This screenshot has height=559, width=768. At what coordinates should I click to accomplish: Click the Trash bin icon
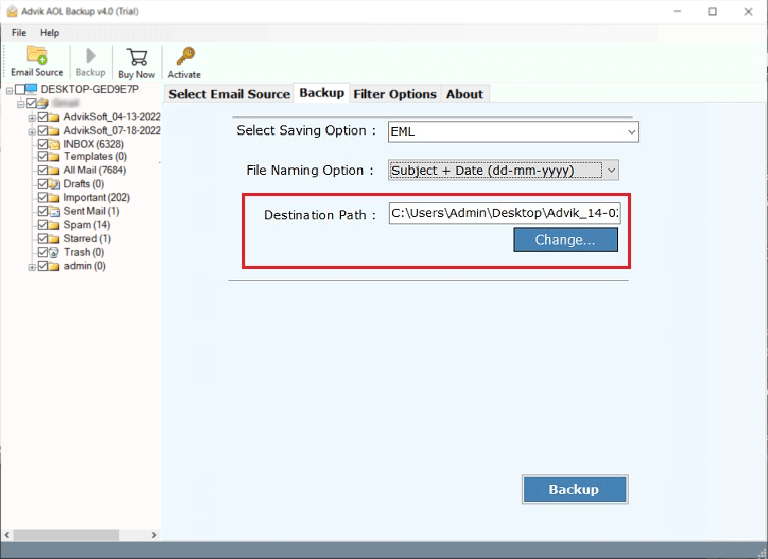point(54,252)
